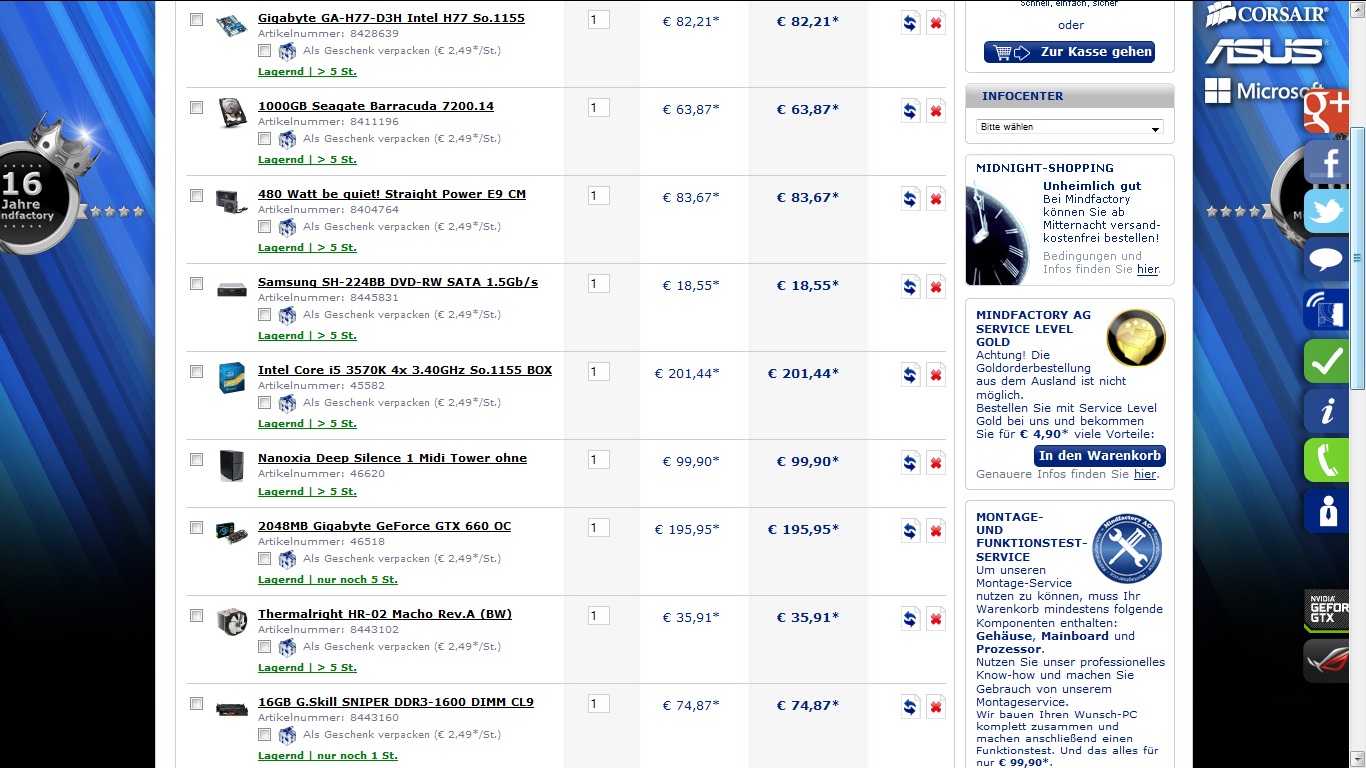
Task: Check the selection box for be quiet! Straight Power
Action: [196, 195]
